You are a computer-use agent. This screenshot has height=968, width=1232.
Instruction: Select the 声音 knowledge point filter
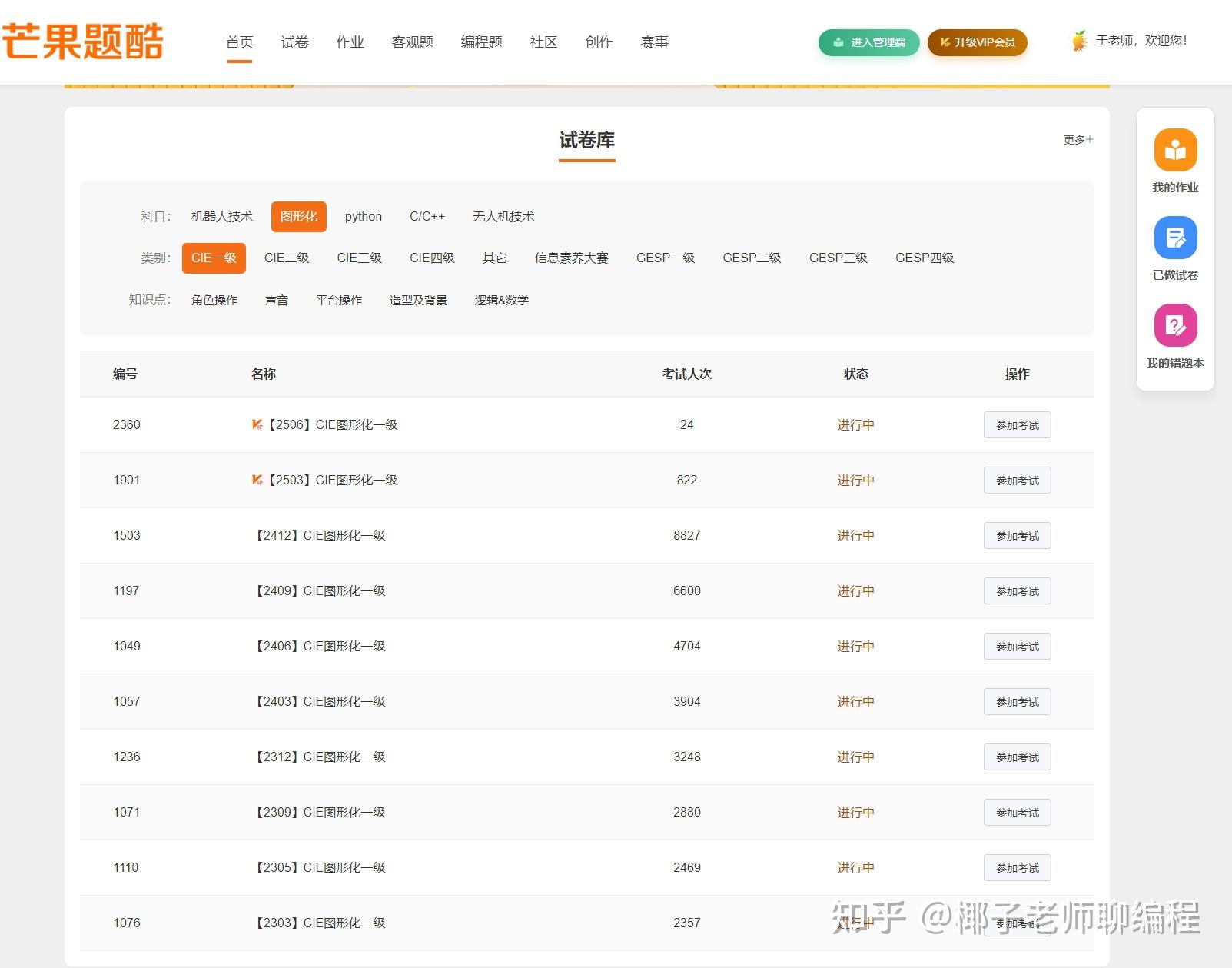coord(276,300)
